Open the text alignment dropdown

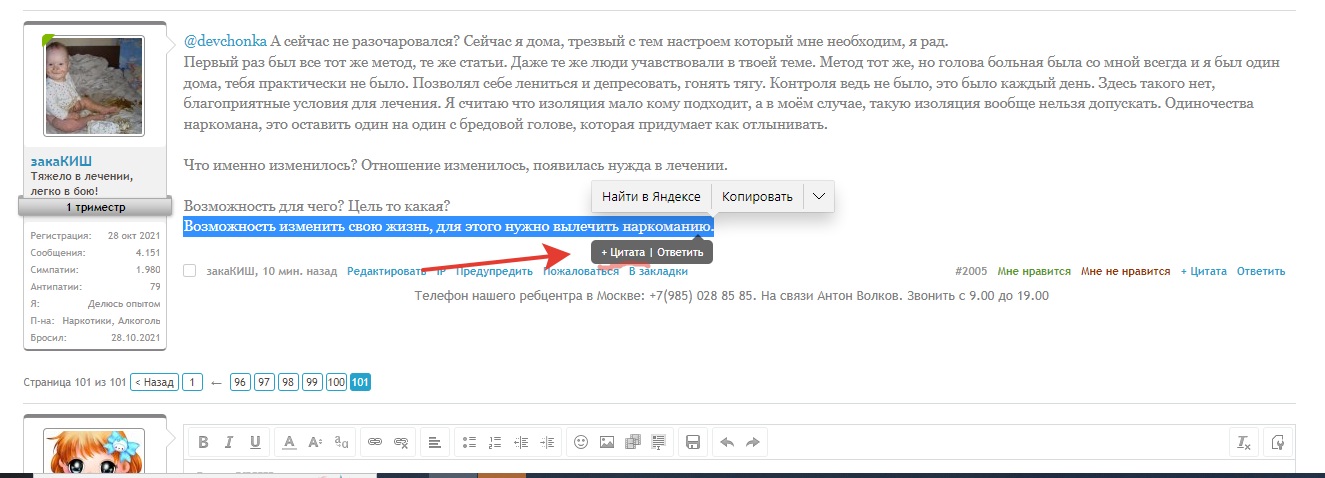point(434,442)
